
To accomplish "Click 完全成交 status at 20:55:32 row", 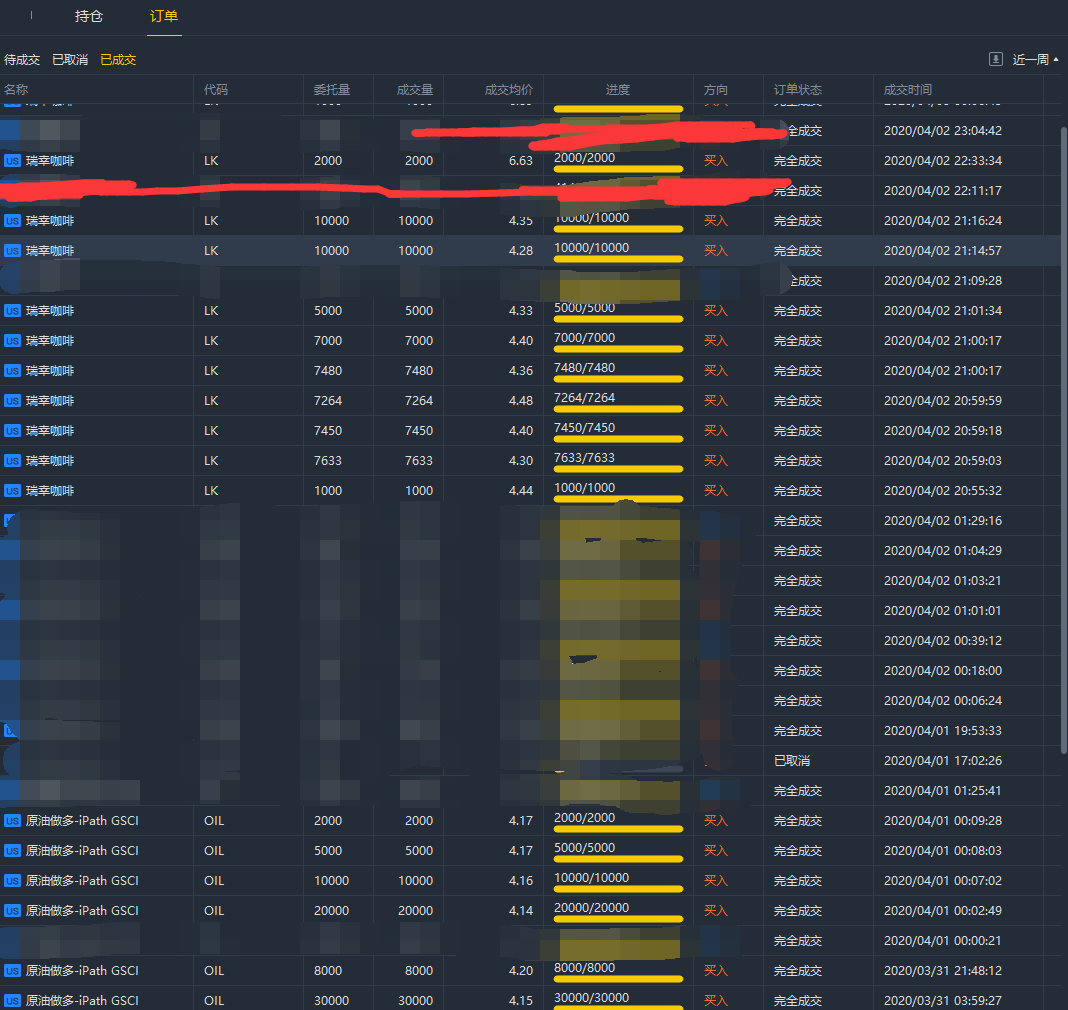I will pos(798,490).
